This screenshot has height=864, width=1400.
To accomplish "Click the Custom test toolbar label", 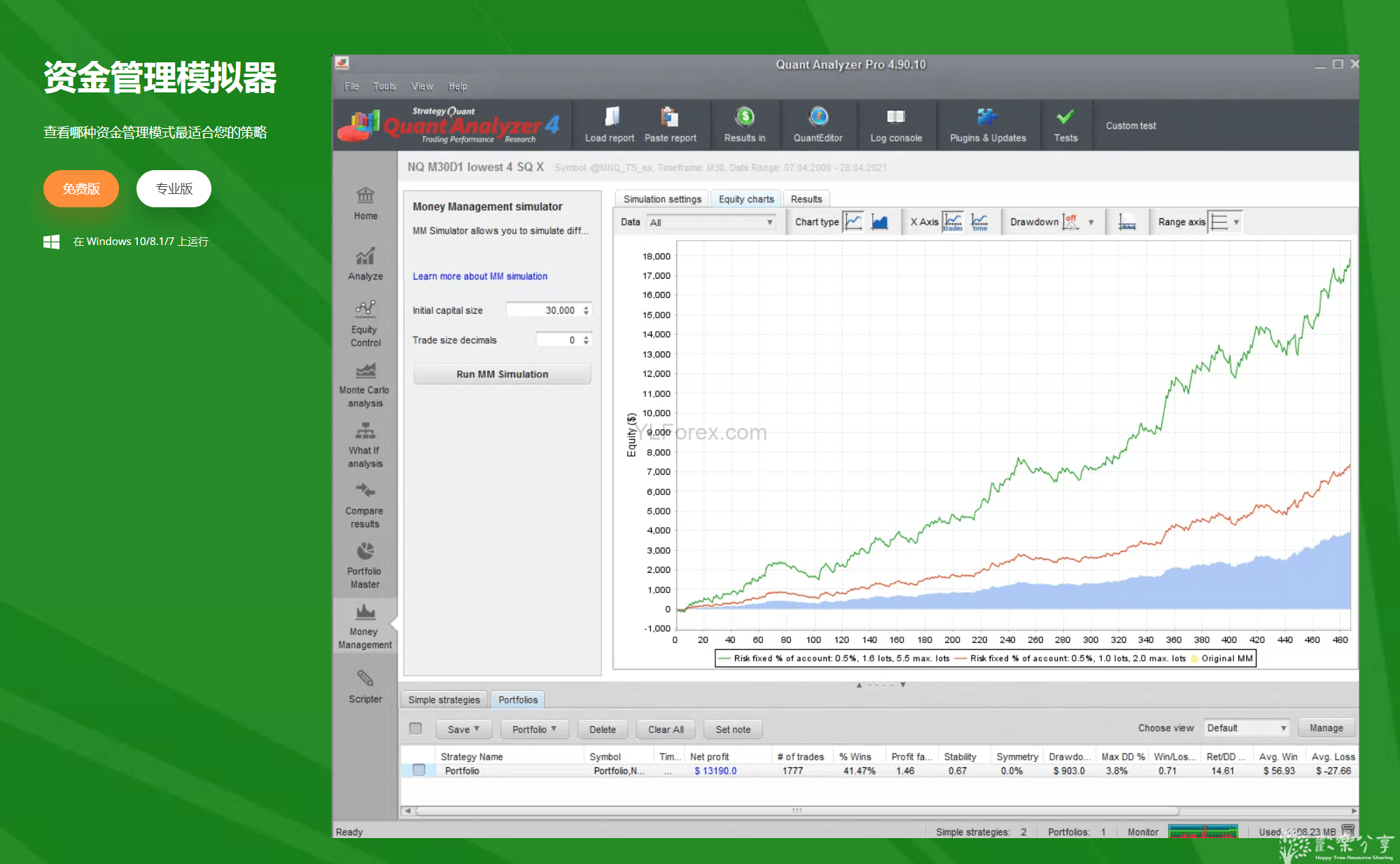I will click(1130, 125).
